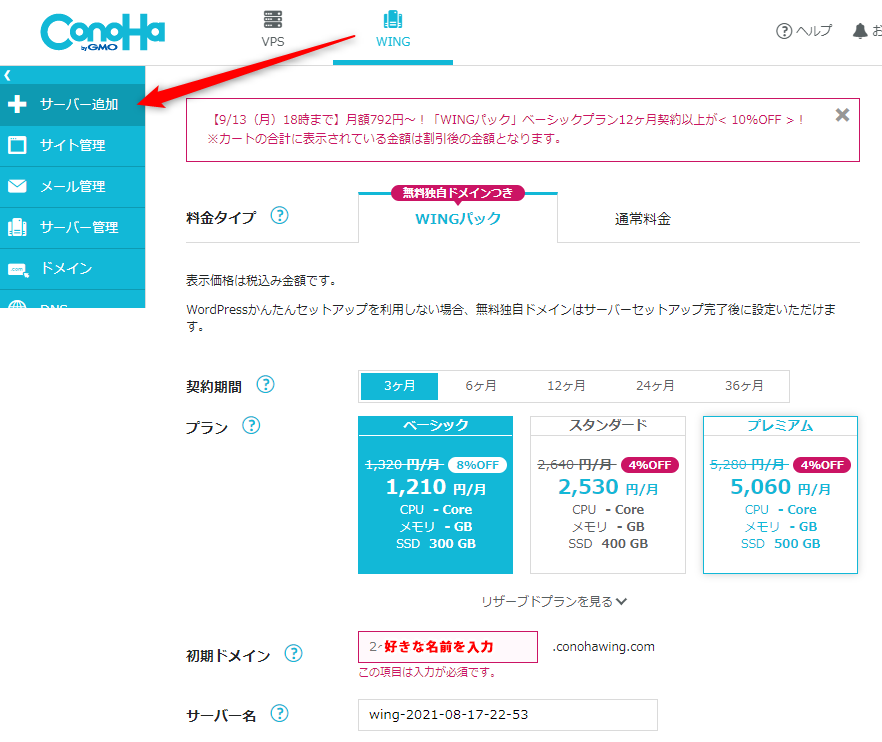Click the ConoHa by GMO logo
882x742 pixels.
102,31
